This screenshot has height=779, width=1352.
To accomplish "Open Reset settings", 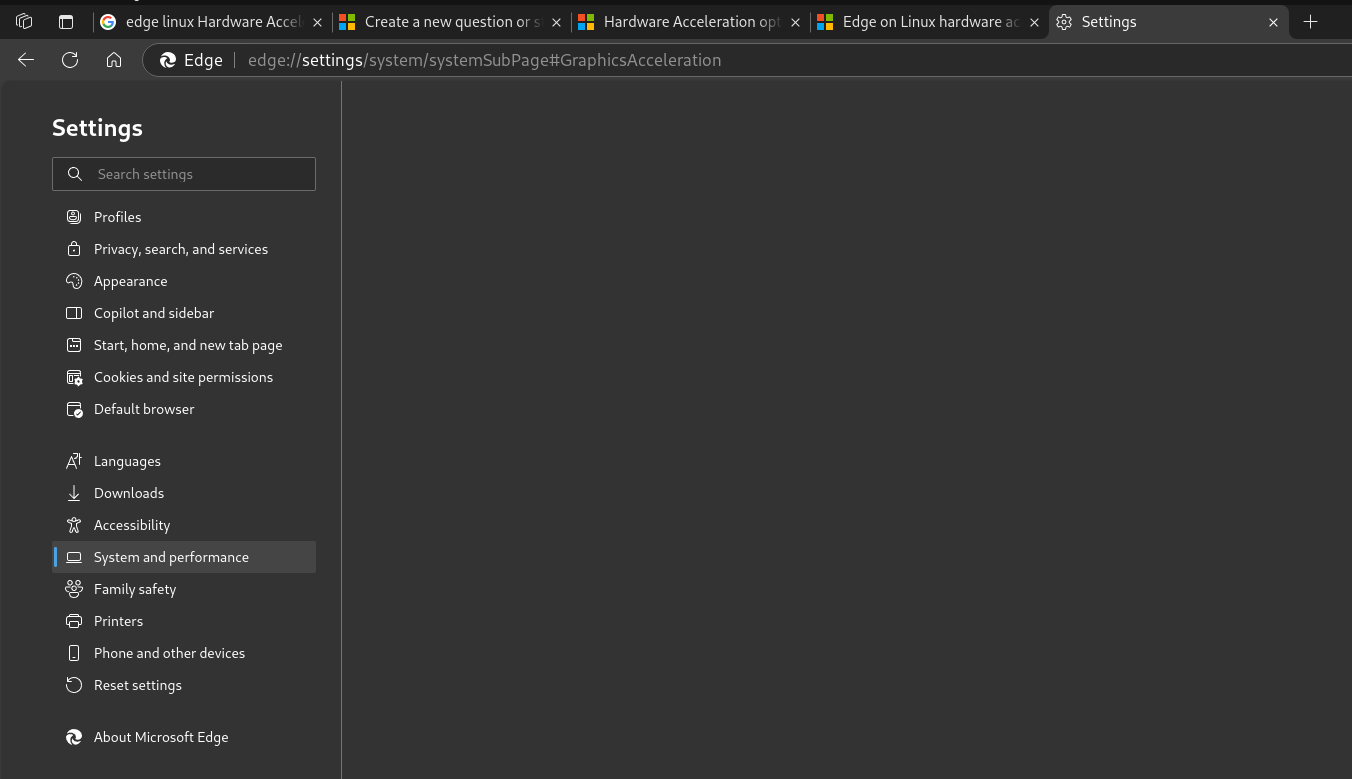I will coord(184,685).
